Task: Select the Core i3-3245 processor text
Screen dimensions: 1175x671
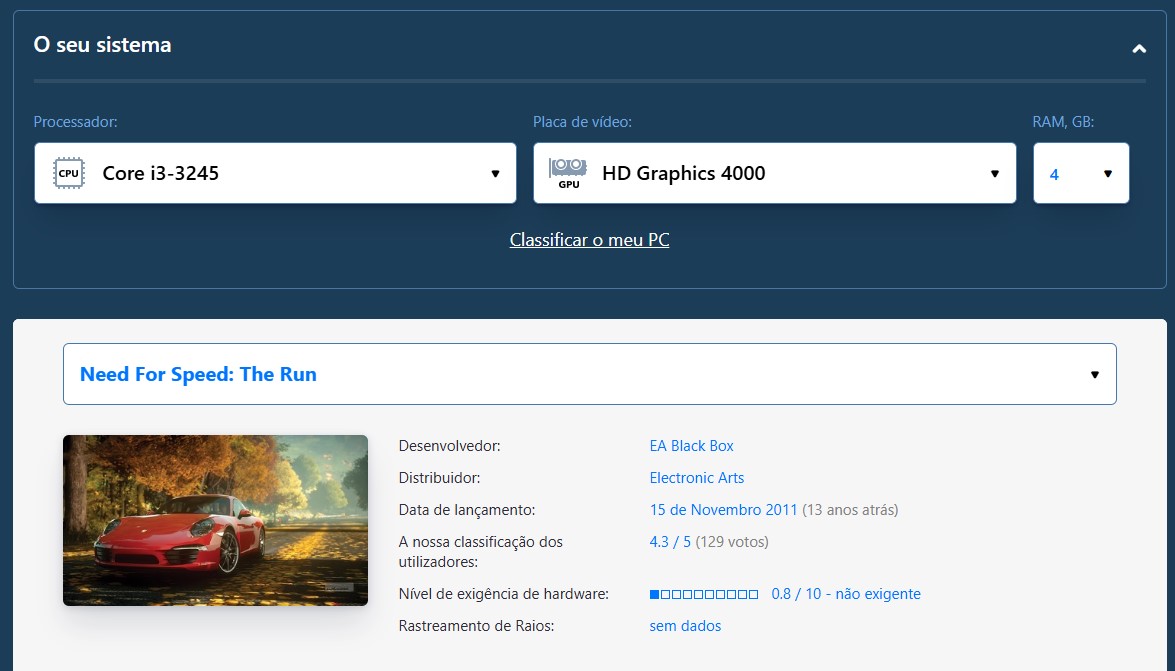Action: coord(160,174)
